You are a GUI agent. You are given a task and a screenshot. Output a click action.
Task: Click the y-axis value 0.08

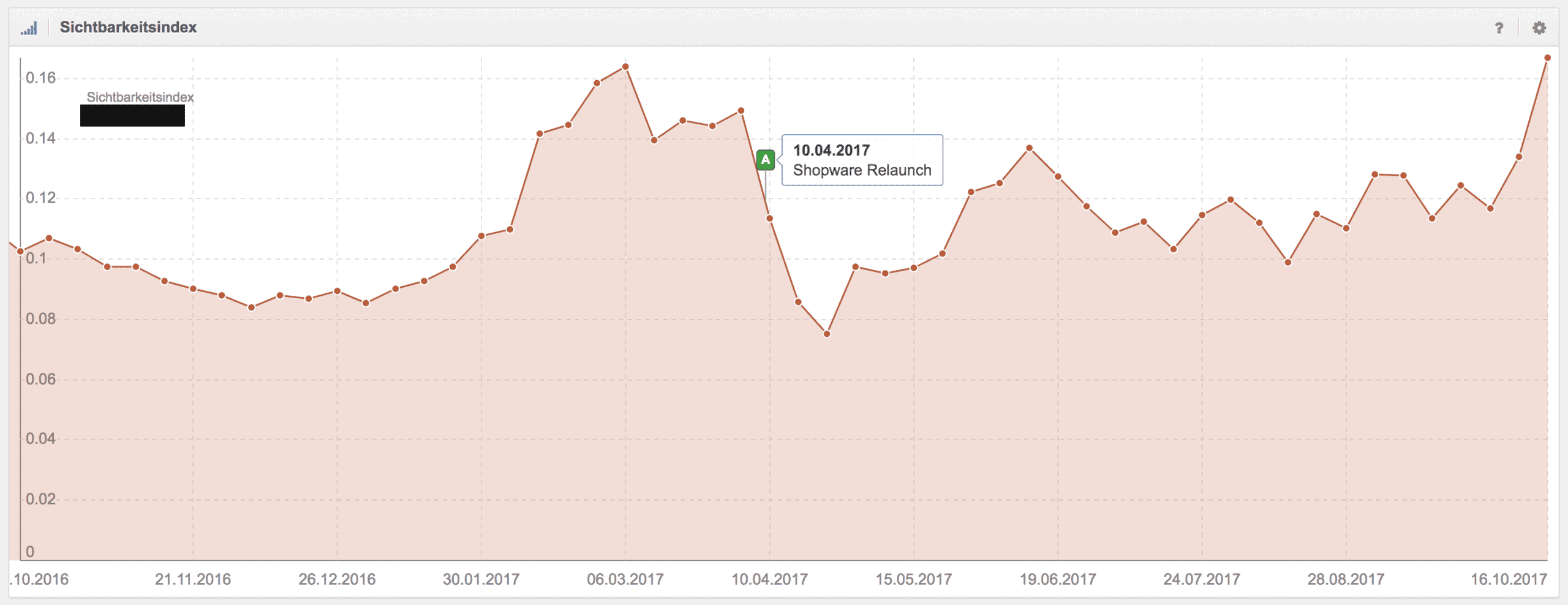click(41, 319)
